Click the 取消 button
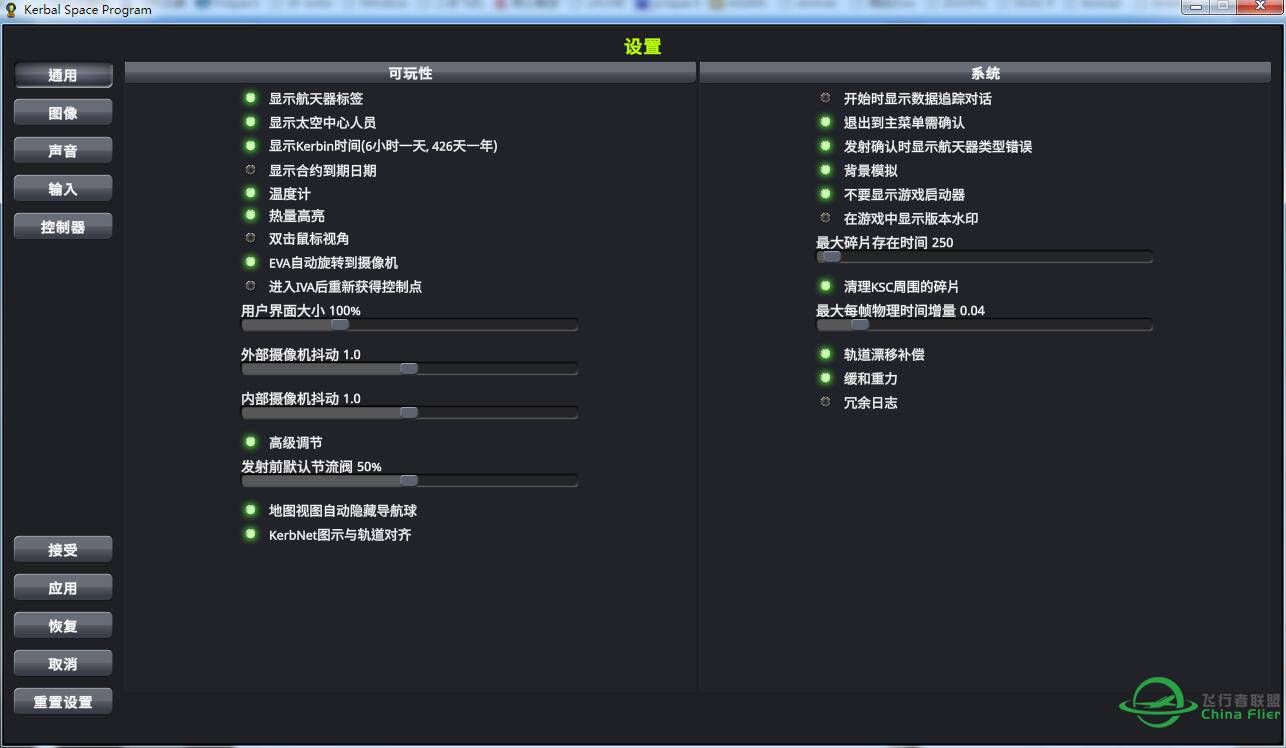 63,664
